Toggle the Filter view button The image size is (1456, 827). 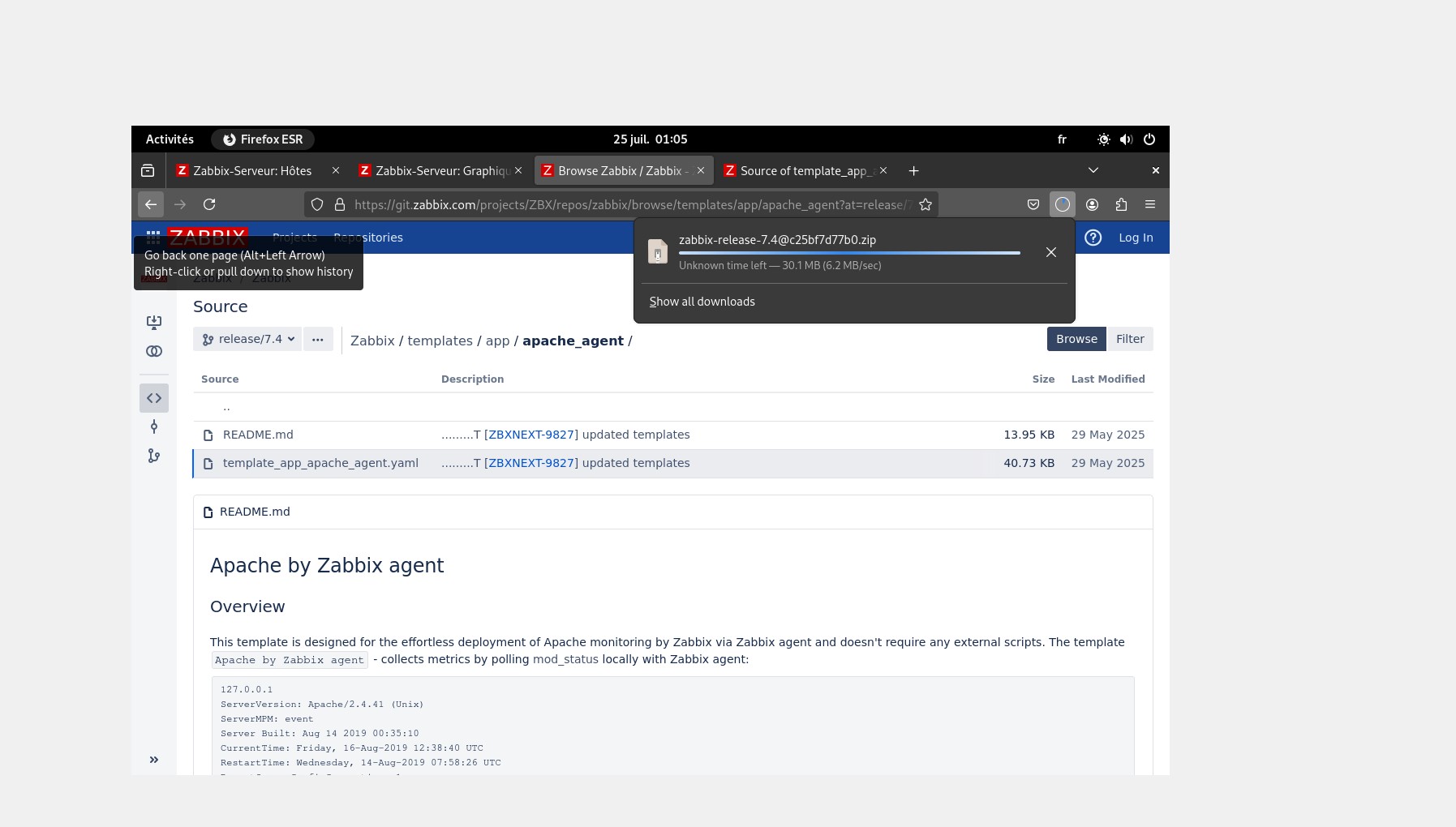(x=1129, y=339)
